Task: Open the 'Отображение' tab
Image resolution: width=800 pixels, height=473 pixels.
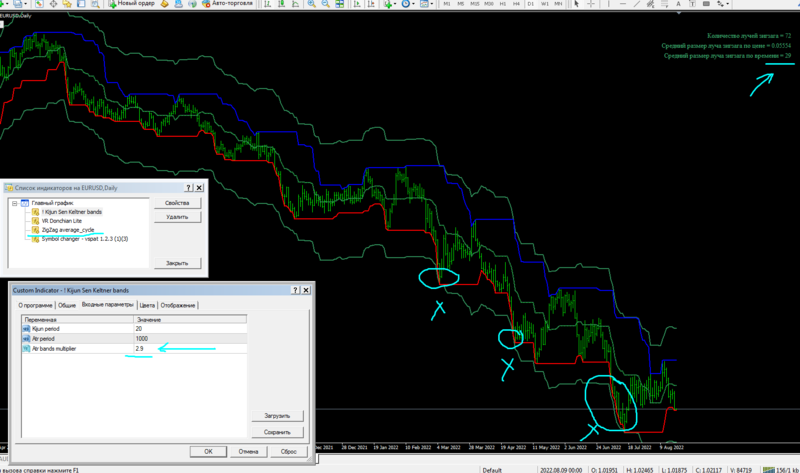Action: (x=178, y=305)
